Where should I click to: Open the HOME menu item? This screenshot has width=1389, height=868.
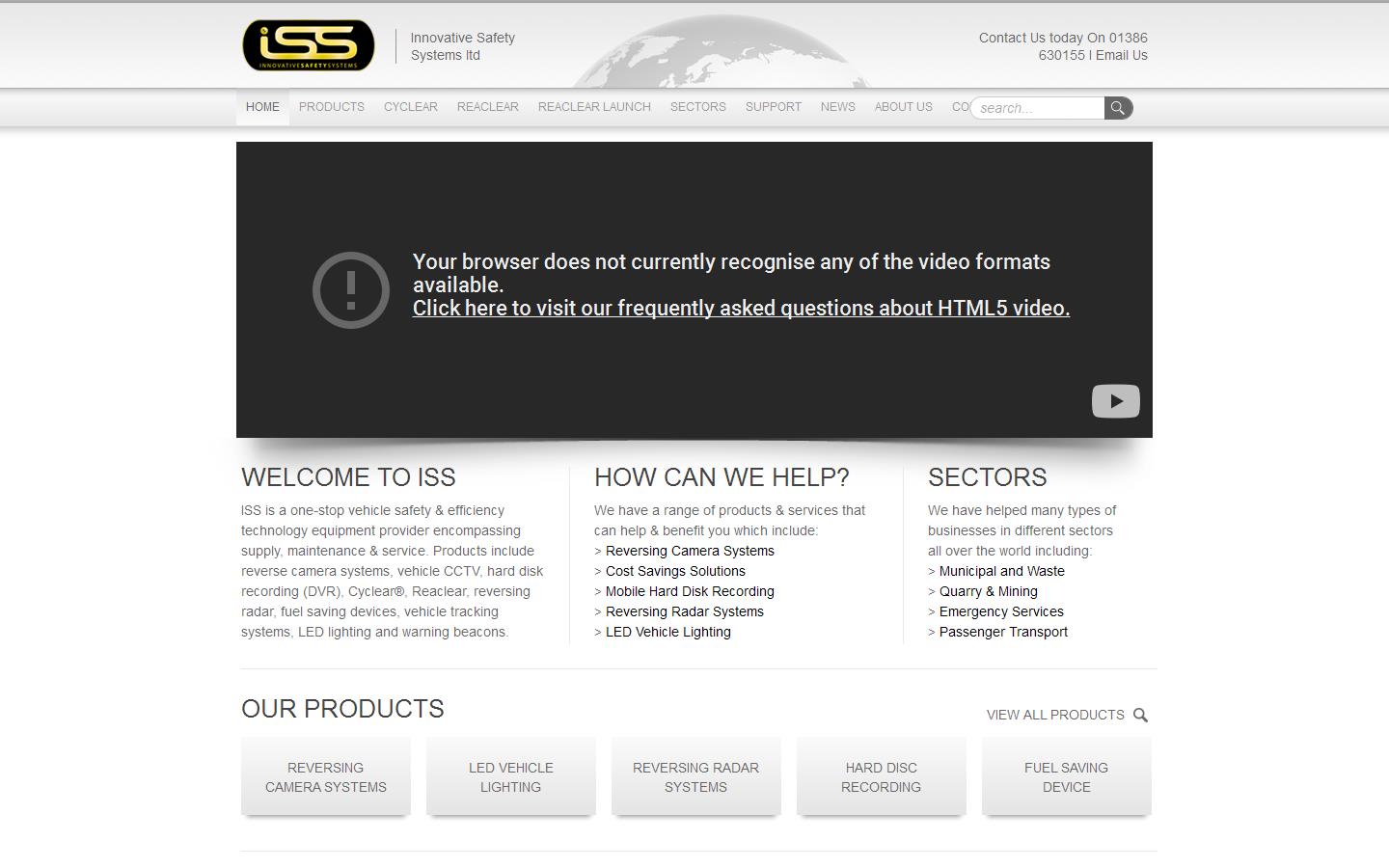(261, 107)
